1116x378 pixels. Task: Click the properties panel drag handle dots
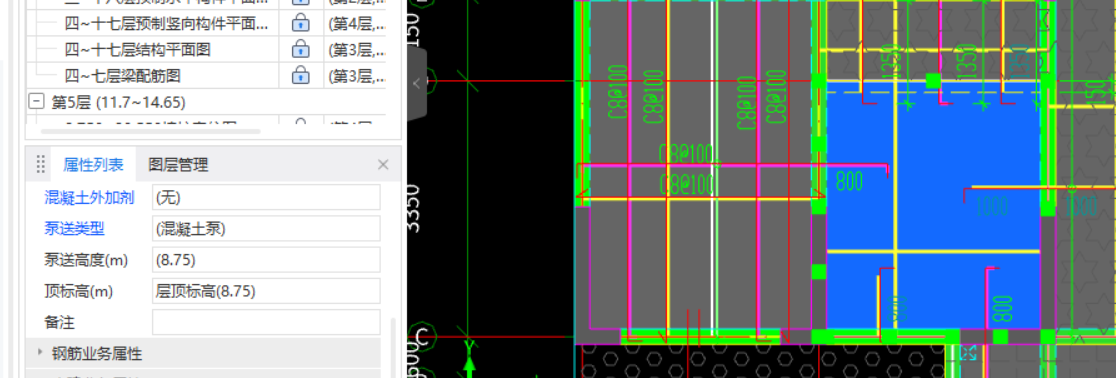(41, 165)
